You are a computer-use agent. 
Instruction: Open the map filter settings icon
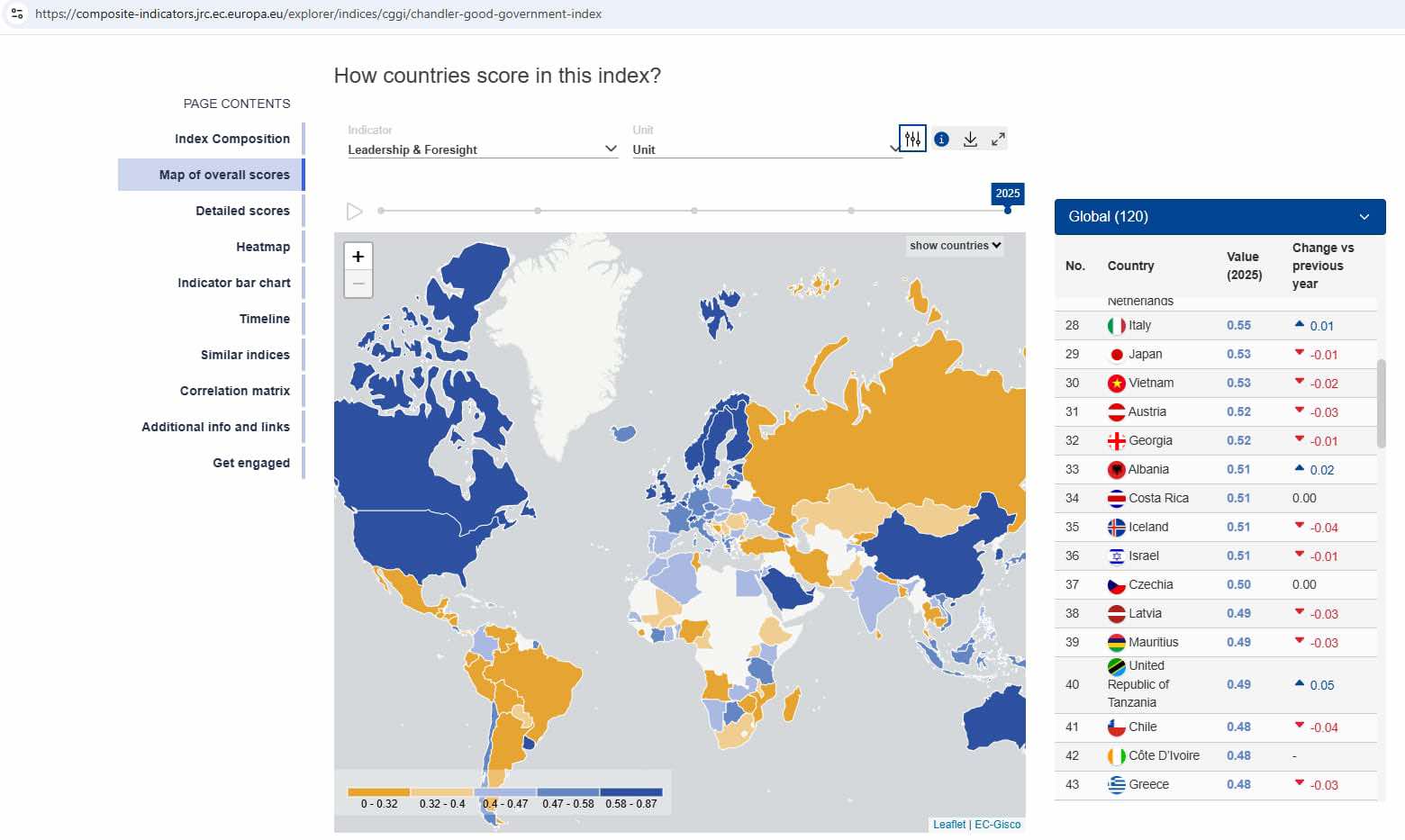[x=912, y=139]
